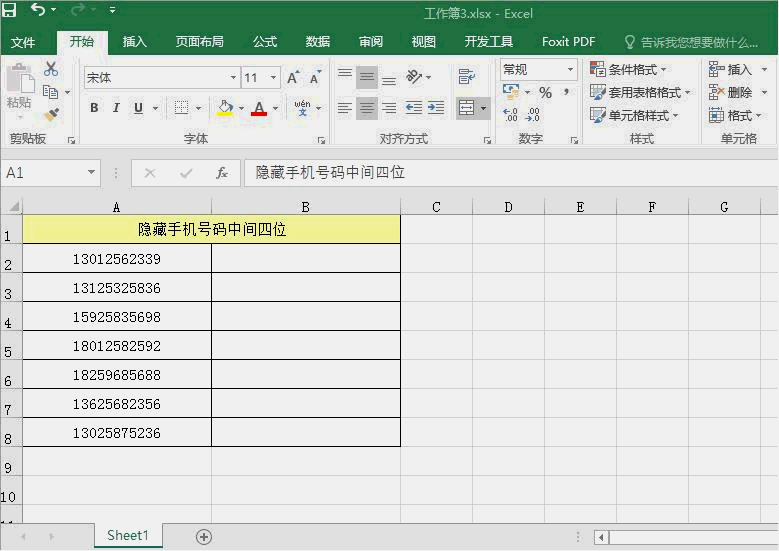
Task: Toggle center horizontal alignment
Action: [x=367, y=108]
